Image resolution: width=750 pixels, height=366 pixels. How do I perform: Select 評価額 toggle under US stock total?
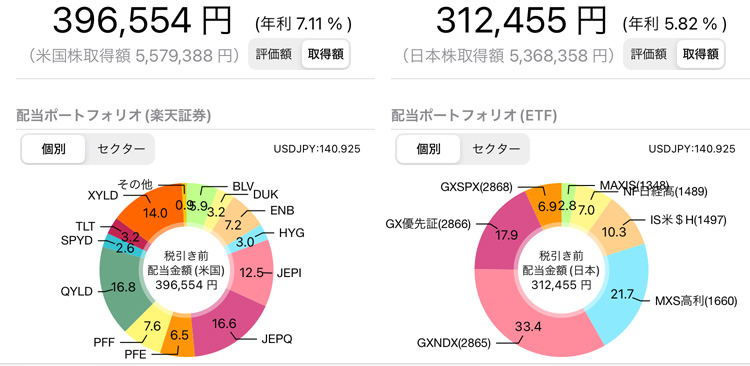point(274,55)
